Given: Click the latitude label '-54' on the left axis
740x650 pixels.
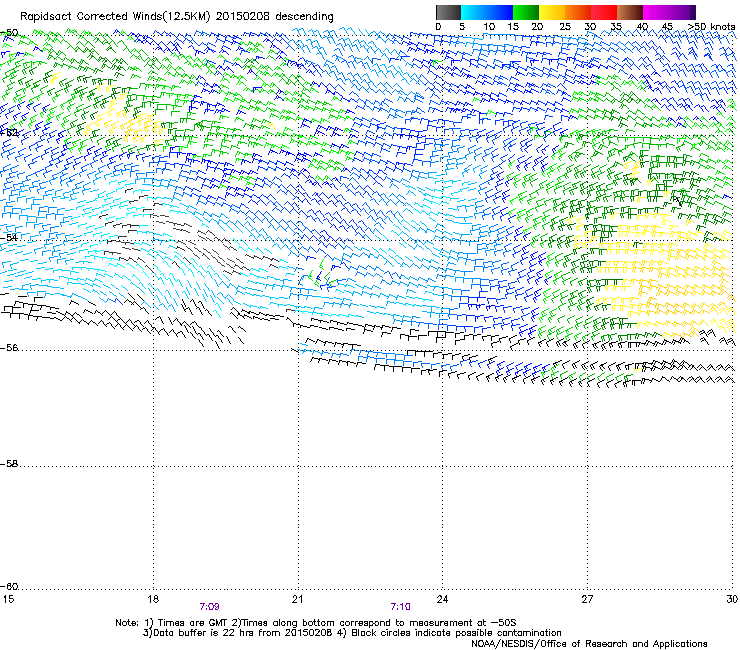Looking at the screenshot, I should (9, 238).
